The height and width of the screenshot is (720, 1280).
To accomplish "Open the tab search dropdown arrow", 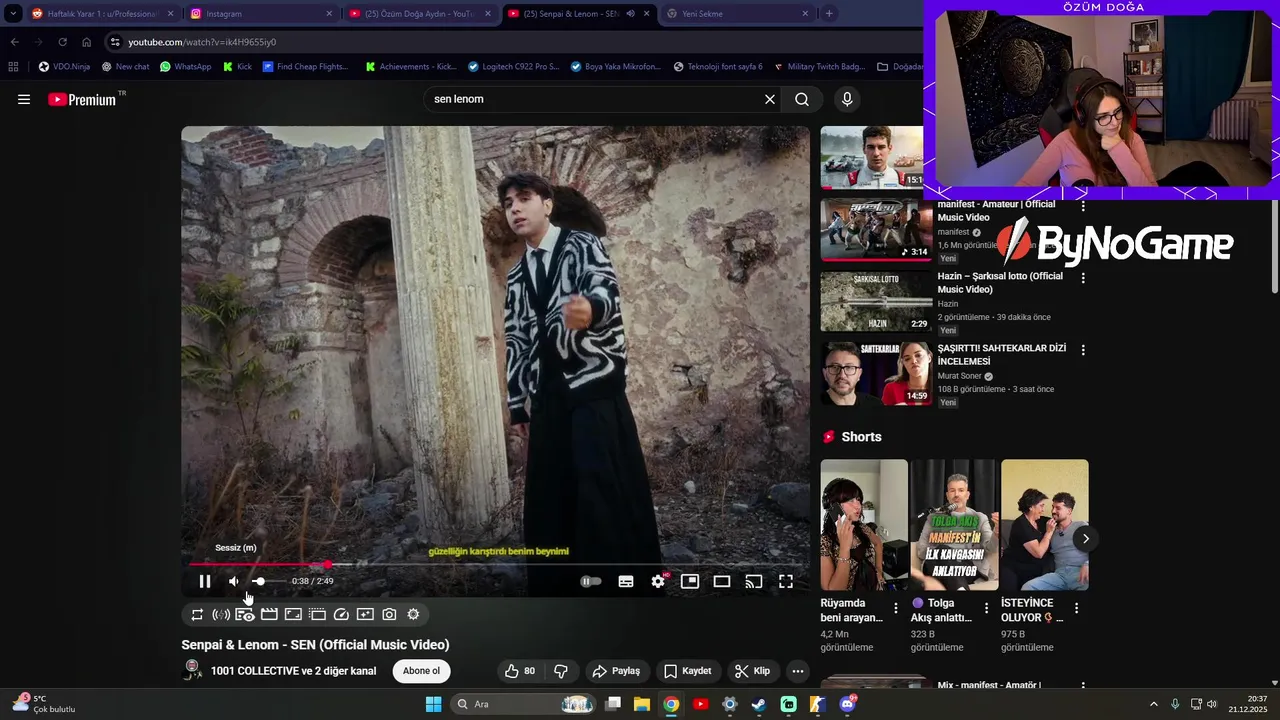I will 12,14.
